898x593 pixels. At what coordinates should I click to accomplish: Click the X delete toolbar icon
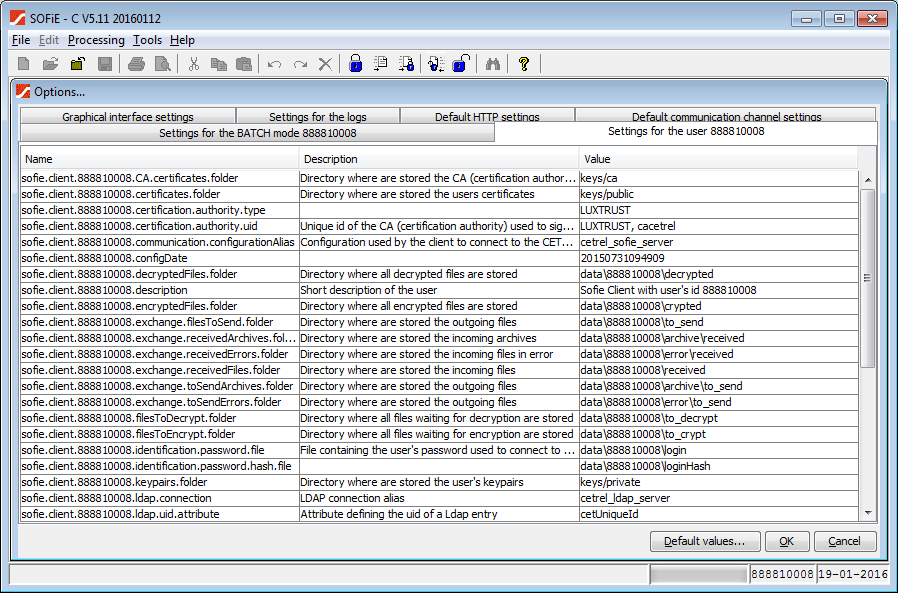click(x=325, y=64)
